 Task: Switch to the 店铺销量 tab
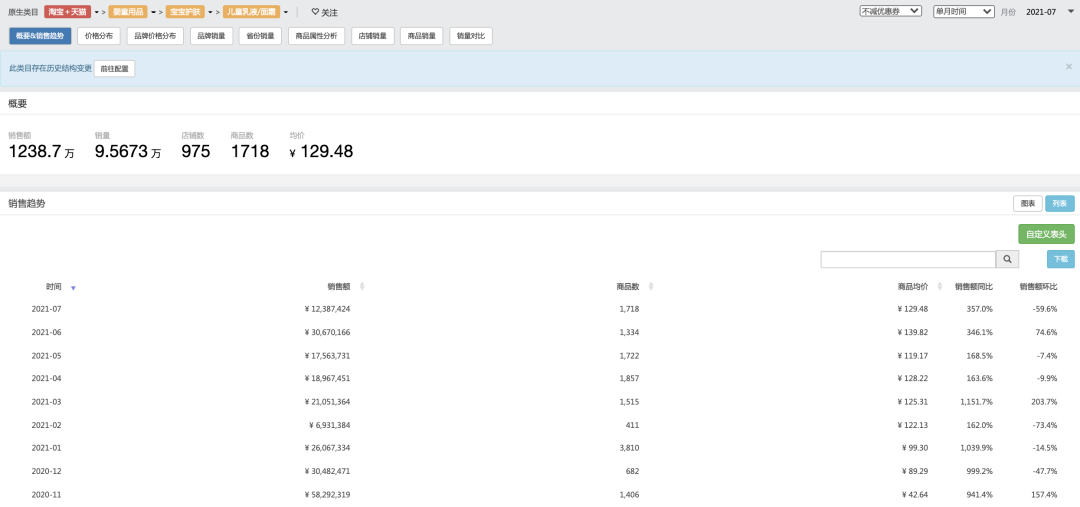point(372,37)
